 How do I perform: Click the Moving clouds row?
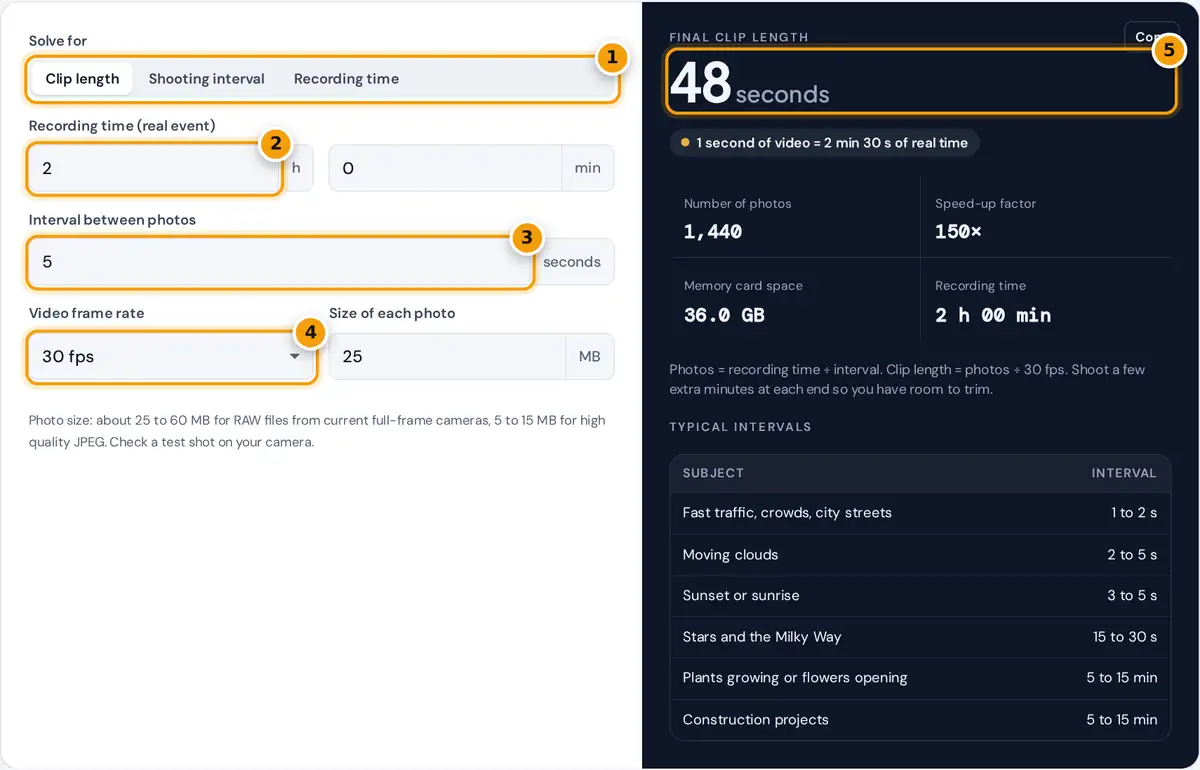(920, 555)
